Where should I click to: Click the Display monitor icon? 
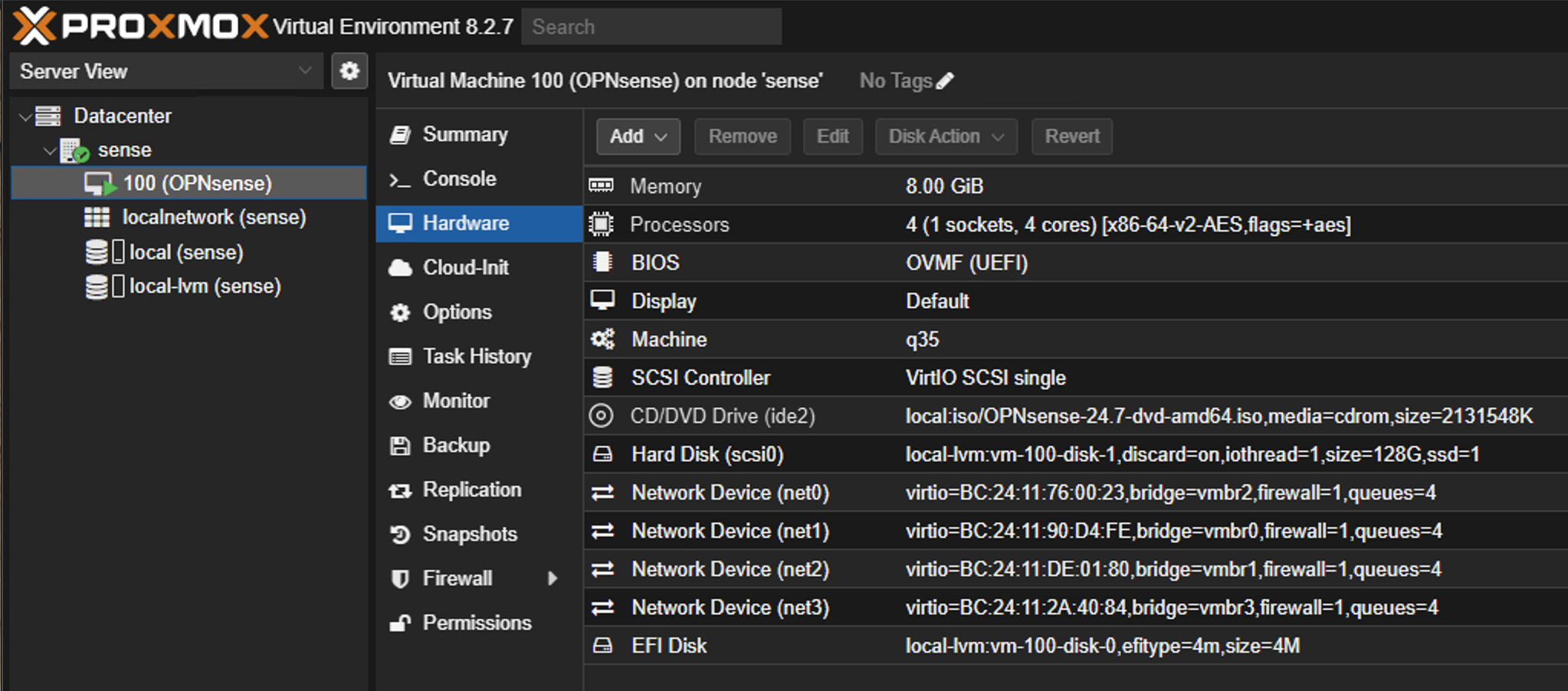tap(602, 300)
